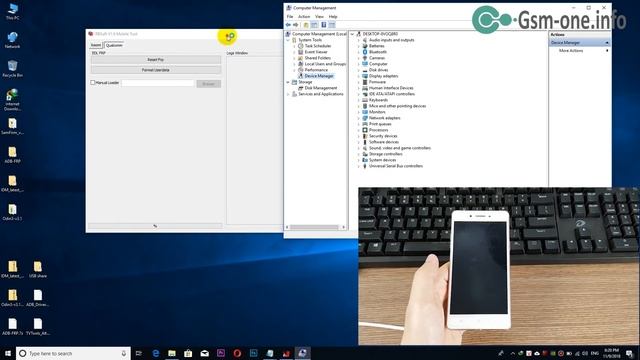Image resolution: width=640 pixels, height=360 pixels.
Task: Collapse the DESKTOP computer root node
Action: point(352,34)
